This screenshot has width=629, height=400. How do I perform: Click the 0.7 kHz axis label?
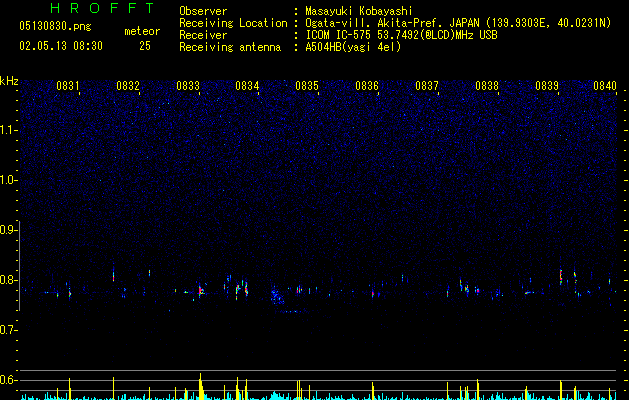coord(8,330)
